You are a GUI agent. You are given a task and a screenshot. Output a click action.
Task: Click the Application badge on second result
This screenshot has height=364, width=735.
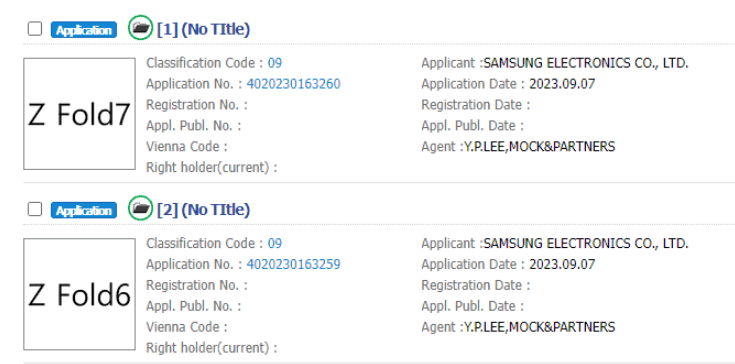[83, 210]
